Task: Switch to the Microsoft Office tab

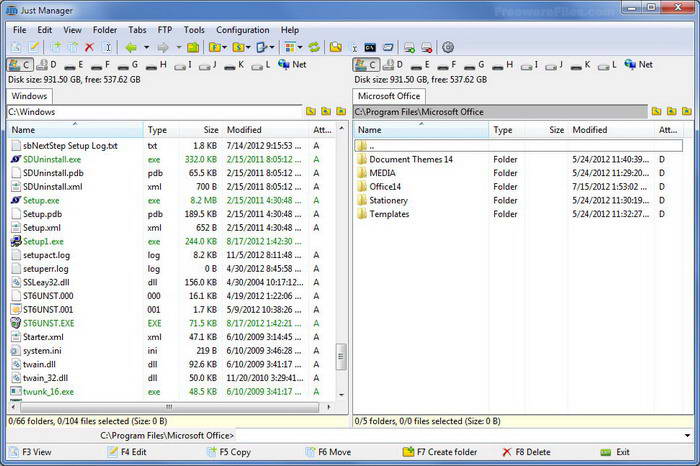Action: pos(389,96)
